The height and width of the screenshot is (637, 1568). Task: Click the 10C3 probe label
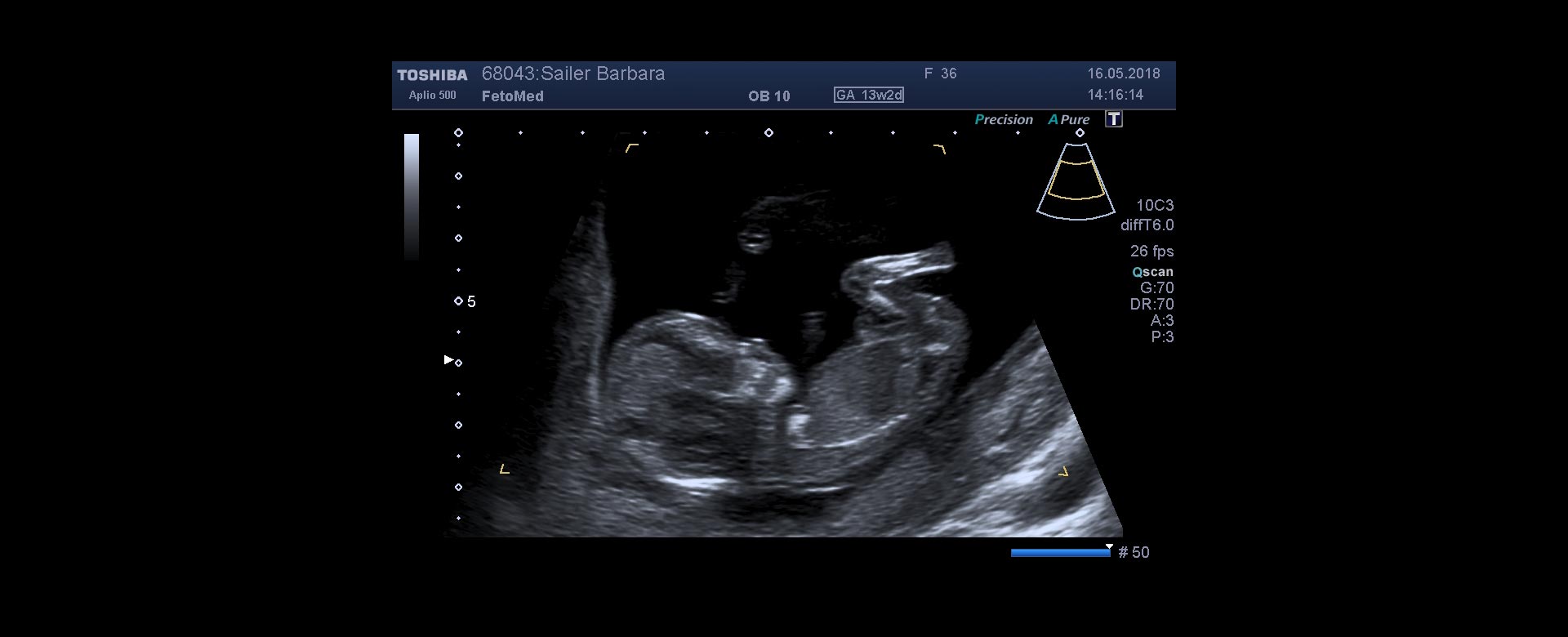1154,205
